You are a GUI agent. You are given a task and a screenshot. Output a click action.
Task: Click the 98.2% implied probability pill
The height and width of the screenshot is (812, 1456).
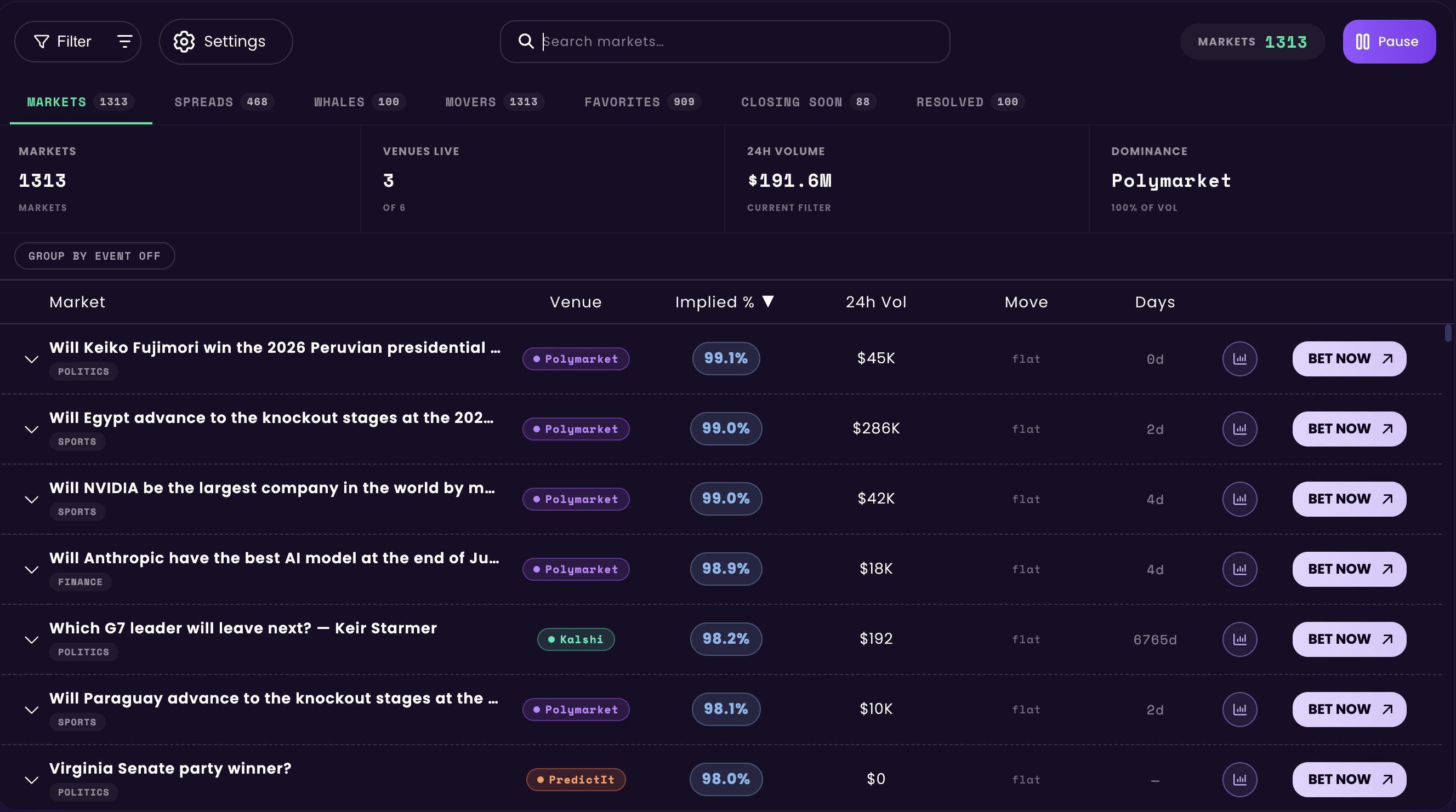click(x=726, y=638)
